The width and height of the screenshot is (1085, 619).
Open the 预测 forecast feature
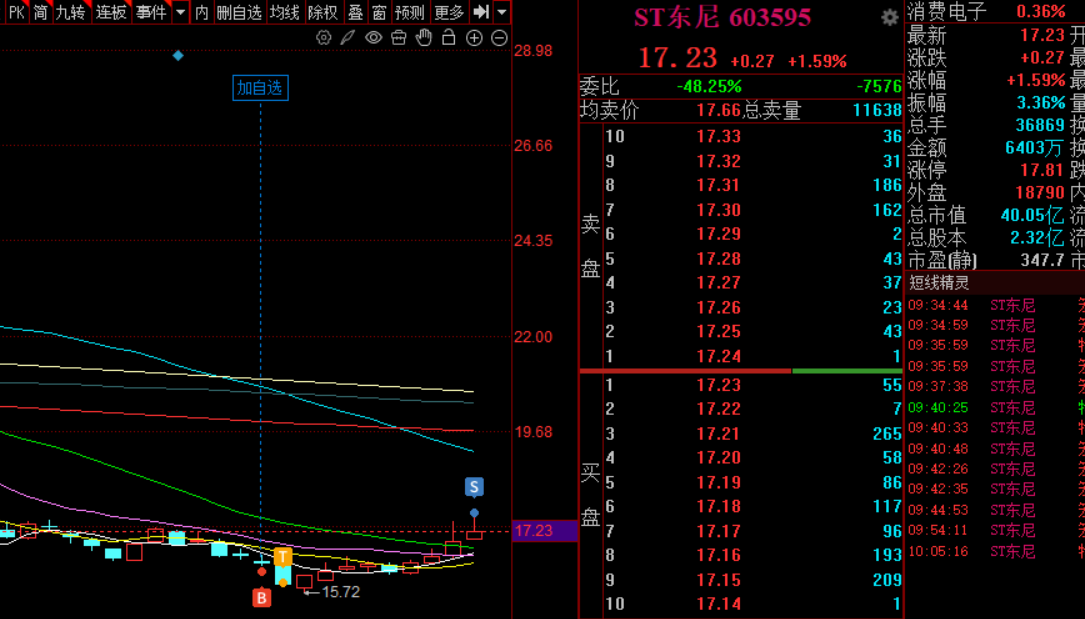[410, 12]
